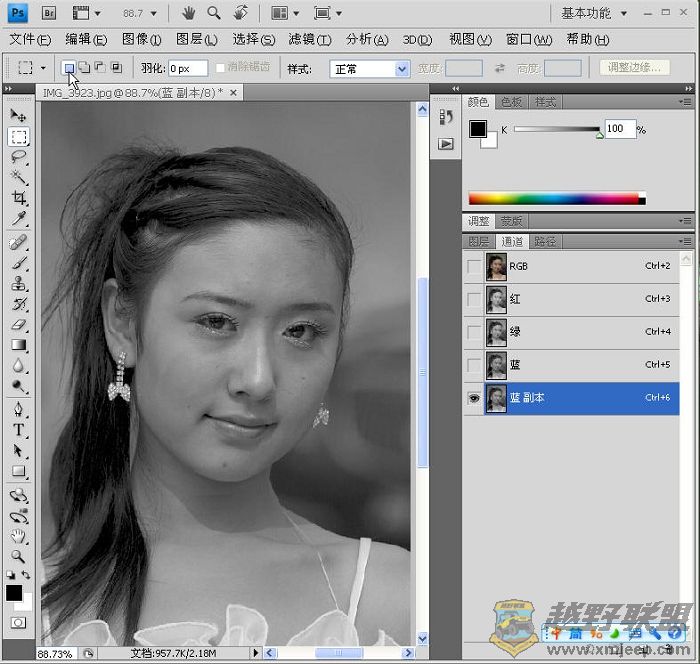Show the 红 channel visibility
700x664 pixels.
point(473,299)
